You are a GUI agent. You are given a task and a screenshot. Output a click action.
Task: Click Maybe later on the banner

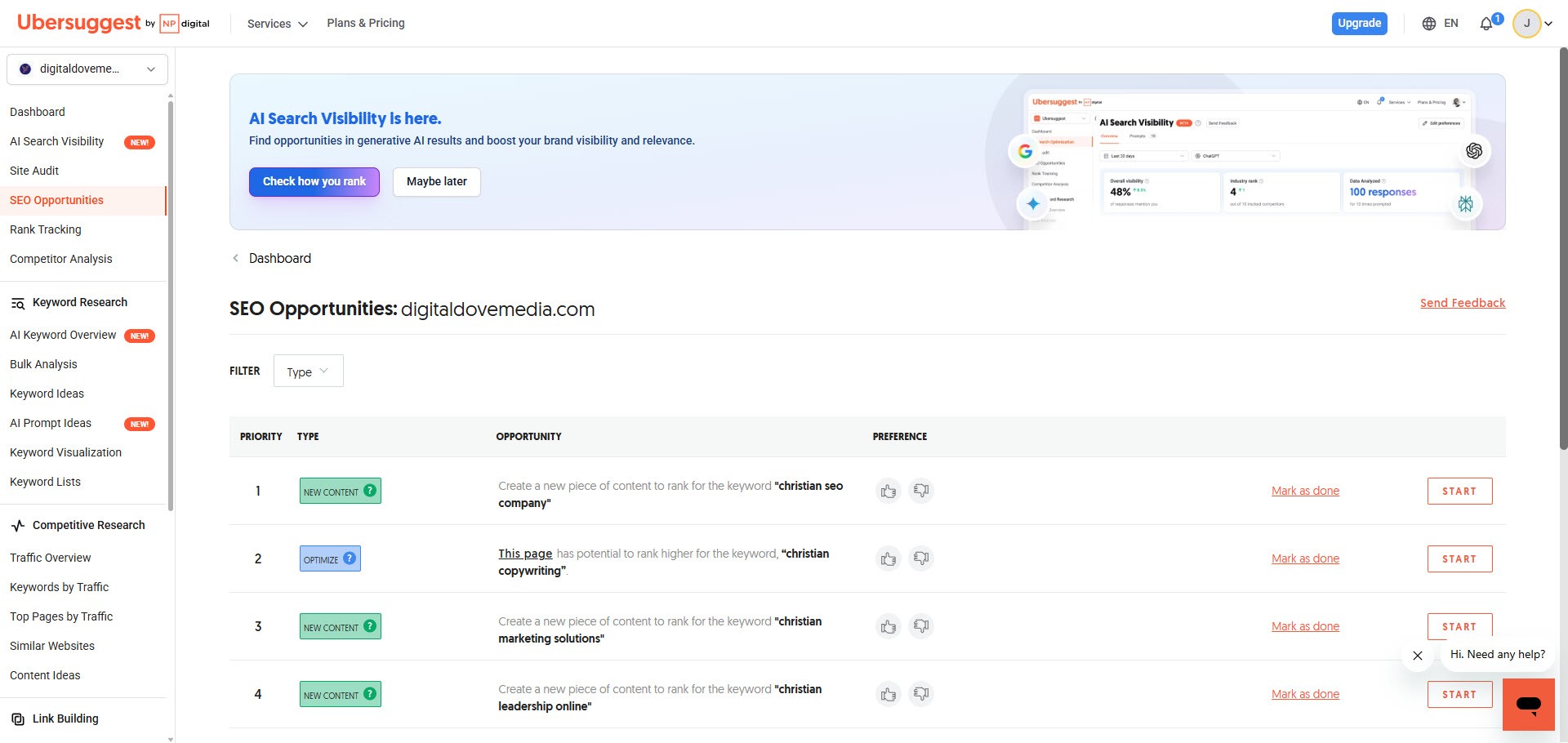437,181
